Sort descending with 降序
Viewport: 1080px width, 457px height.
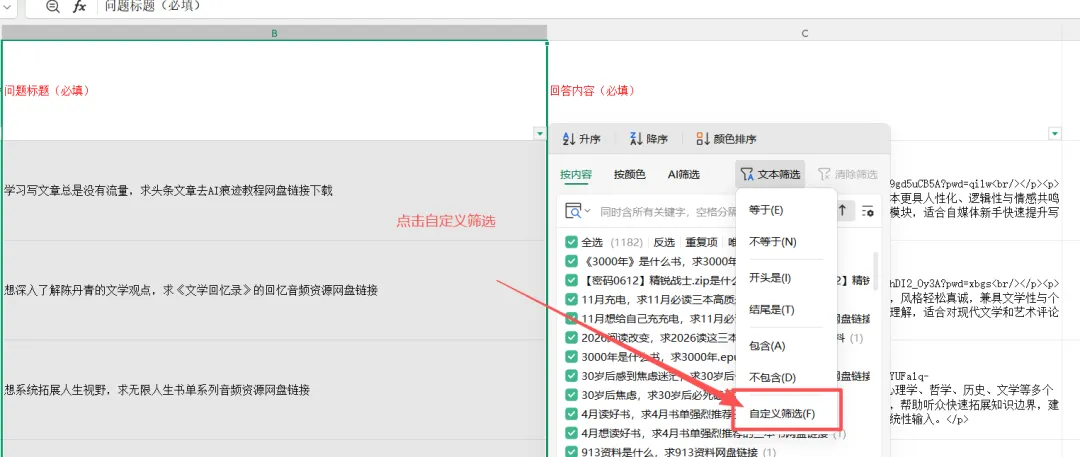(x=649, y=139)
